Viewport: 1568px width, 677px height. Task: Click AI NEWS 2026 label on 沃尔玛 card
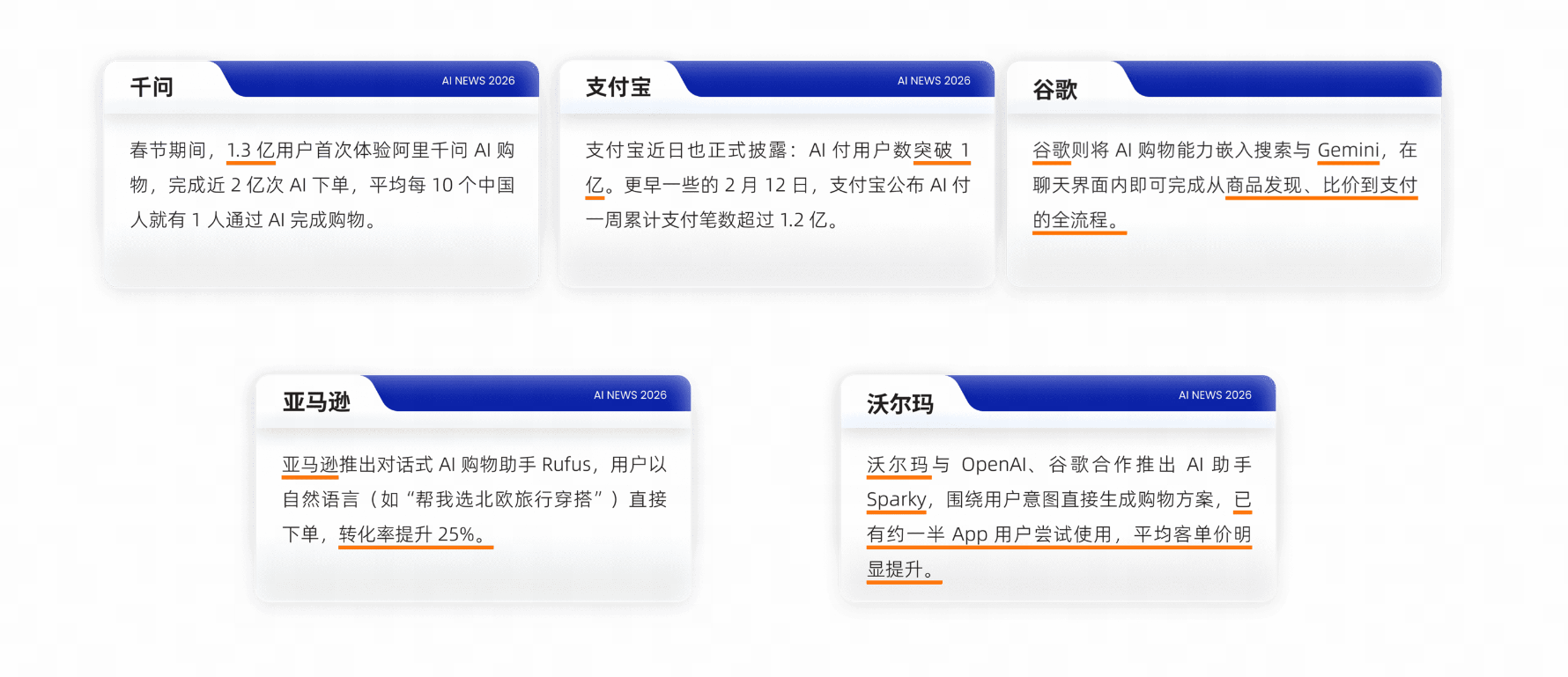tap(1215, 395)
